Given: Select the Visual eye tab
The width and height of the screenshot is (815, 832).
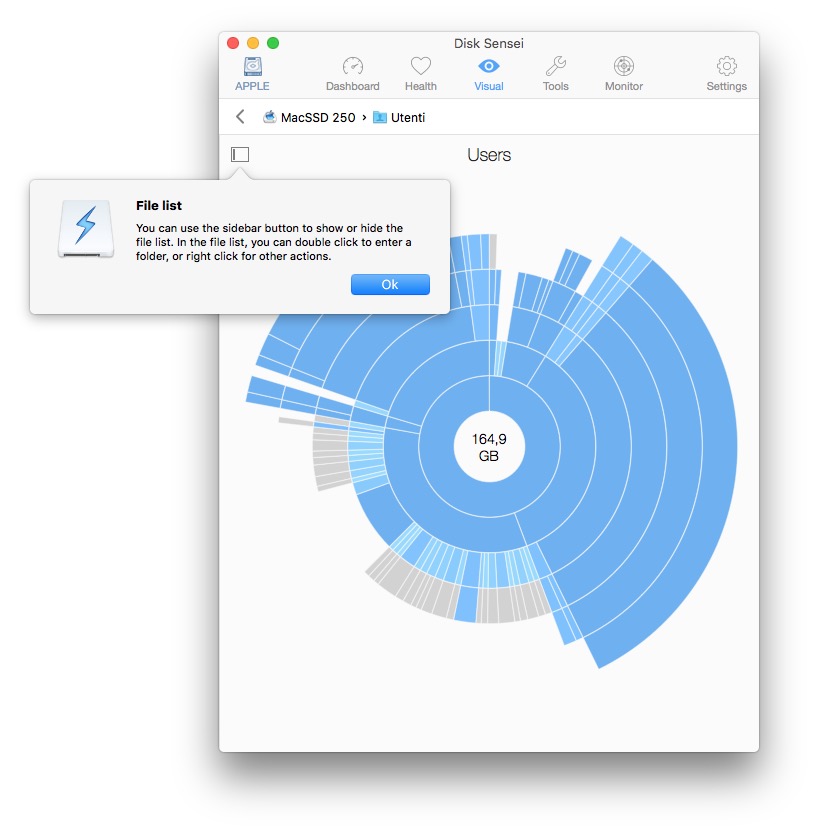Looking at the screenshot, I should [x=489, y=74].
